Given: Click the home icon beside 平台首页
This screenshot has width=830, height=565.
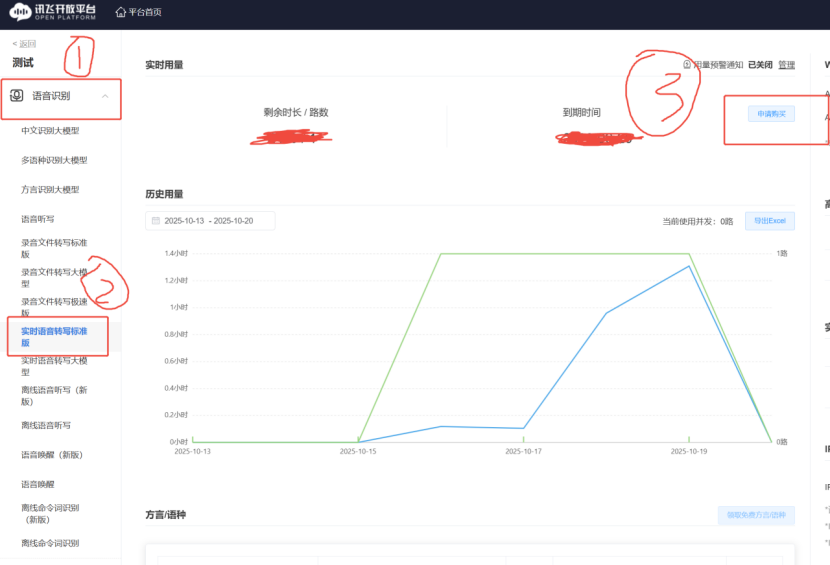Looking at the screenshot, I should 120,12.
